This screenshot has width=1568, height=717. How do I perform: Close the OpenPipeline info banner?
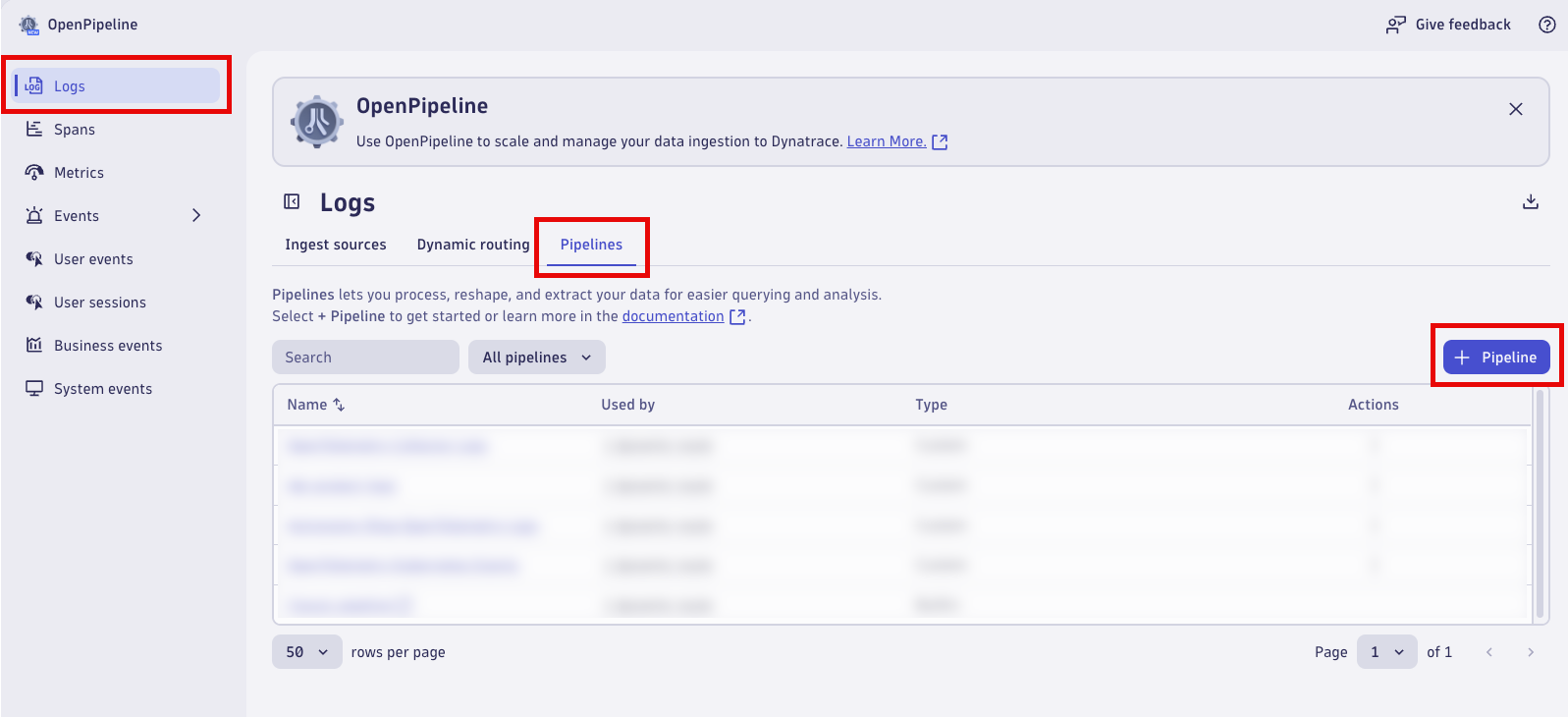[1516, 109]
